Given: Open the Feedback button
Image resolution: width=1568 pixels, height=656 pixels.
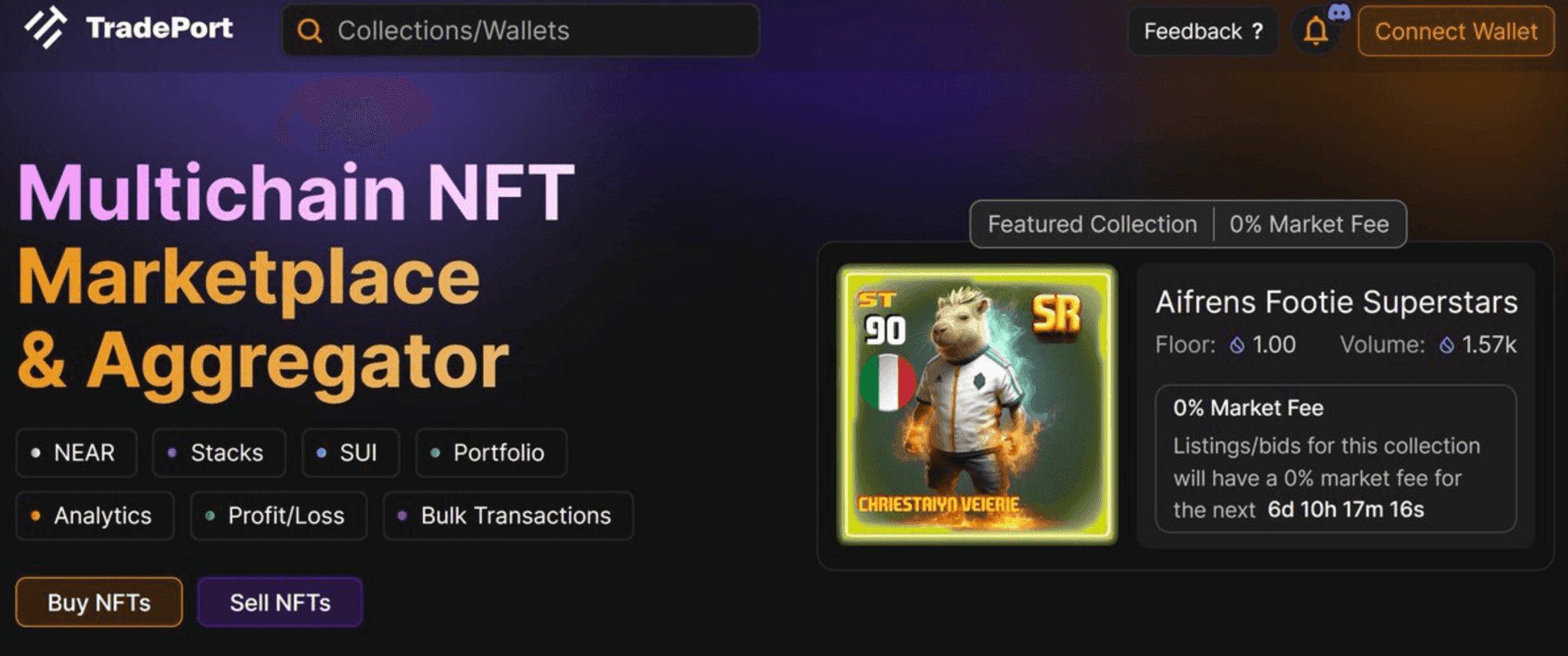Looking at the screenshot, I should [1203, 31].
